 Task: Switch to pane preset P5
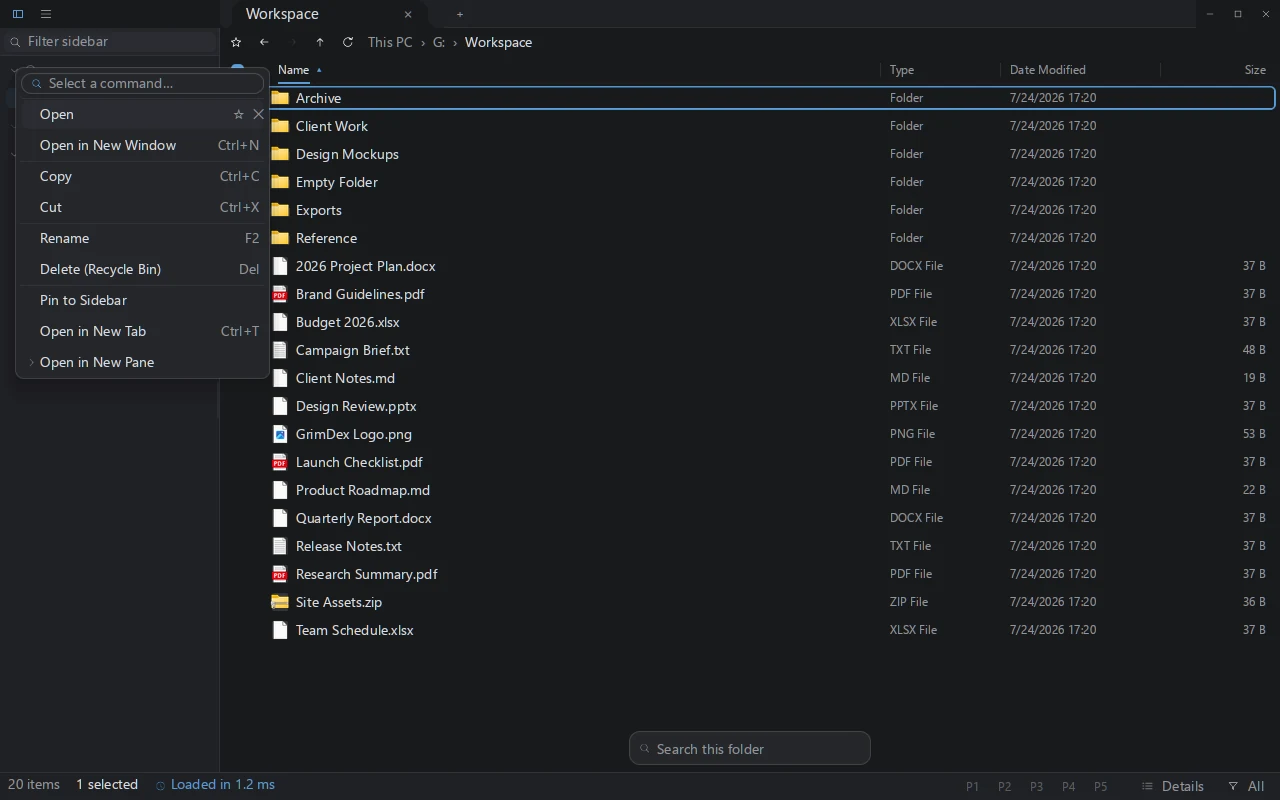1101,786
